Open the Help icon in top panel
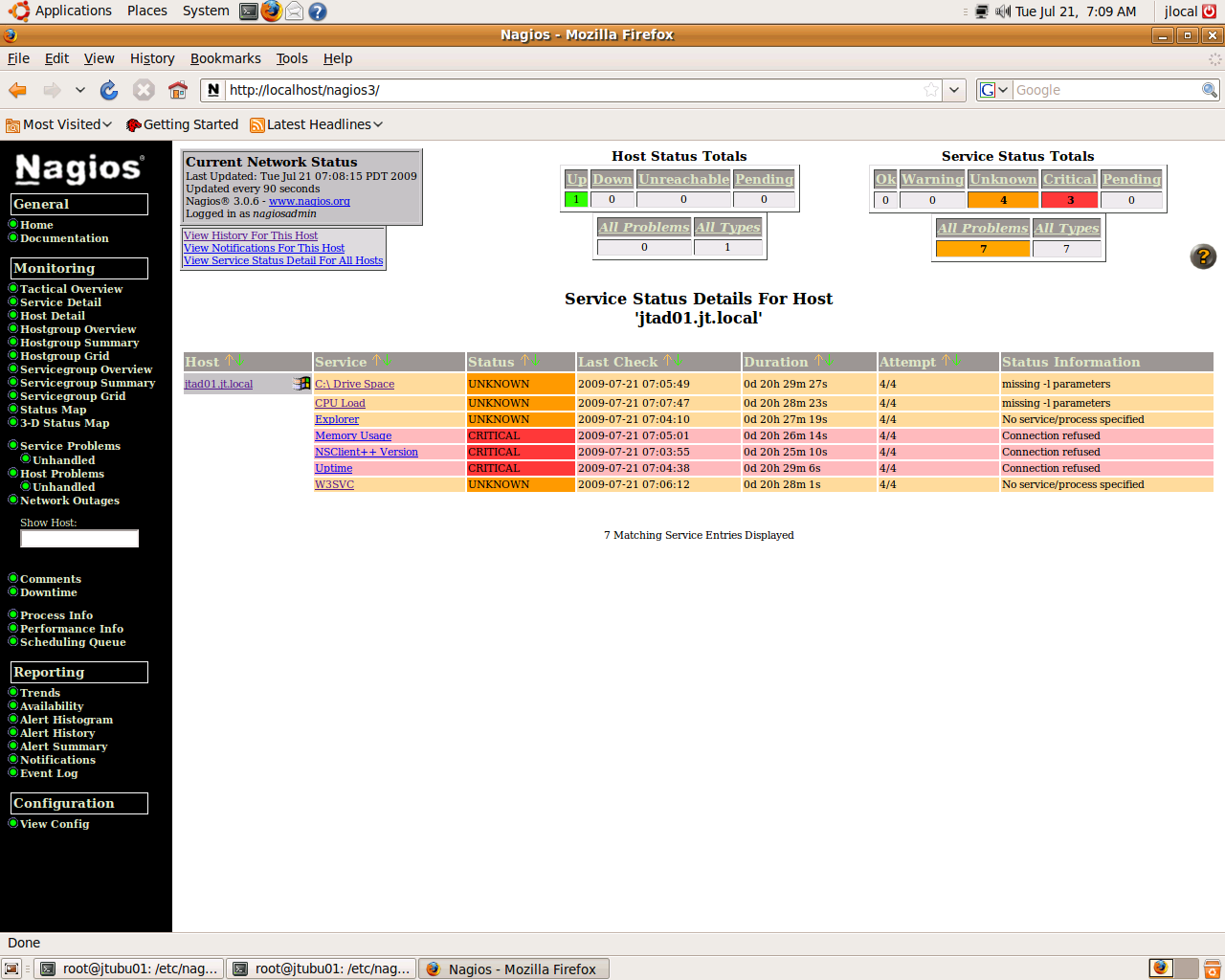This screenshot has width=1225, height=980. [x=318, y=11]
